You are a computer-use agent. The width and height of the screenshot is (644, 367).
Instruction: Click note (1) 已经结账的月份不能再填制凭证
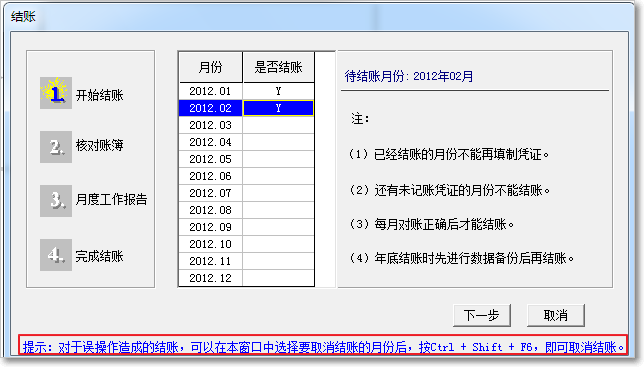coord(448,154)
